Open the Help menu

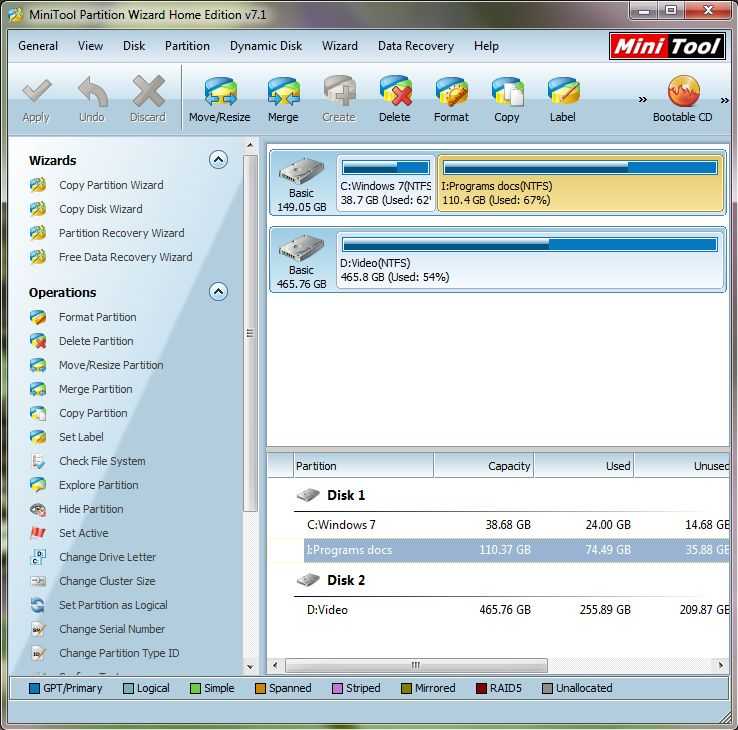[486, 46]
